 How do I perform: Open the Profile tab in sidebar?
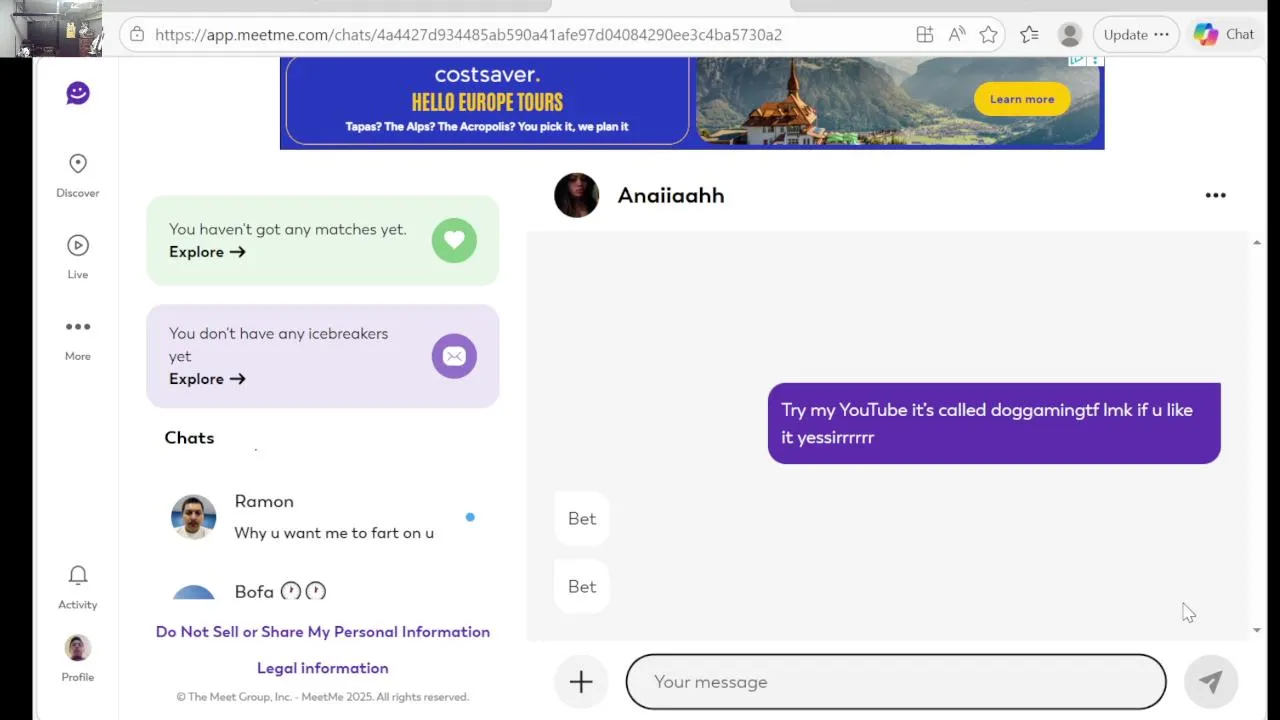78,658
